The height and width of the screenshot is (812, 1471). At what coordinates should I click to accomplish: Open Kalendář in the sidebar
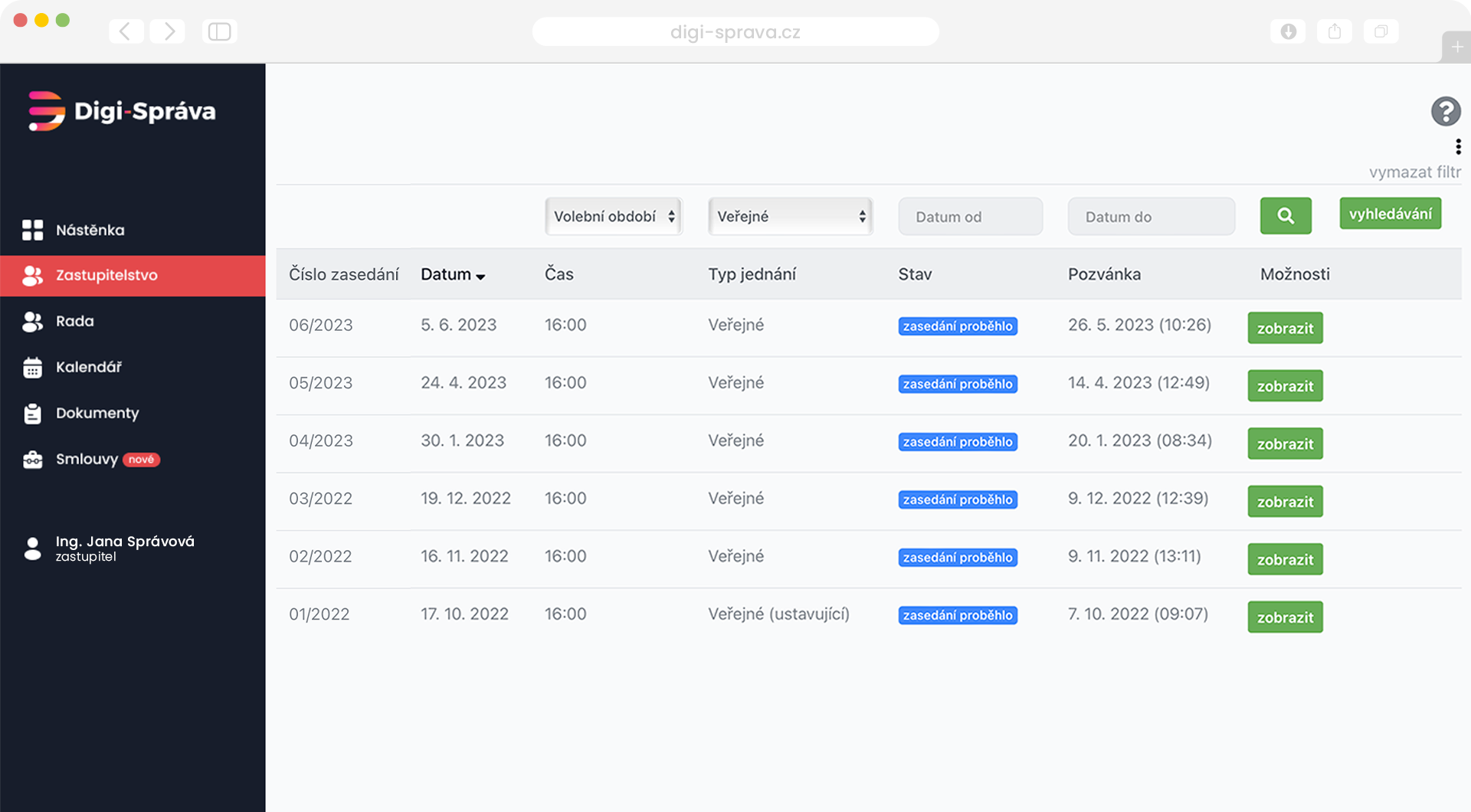point(133,368)
